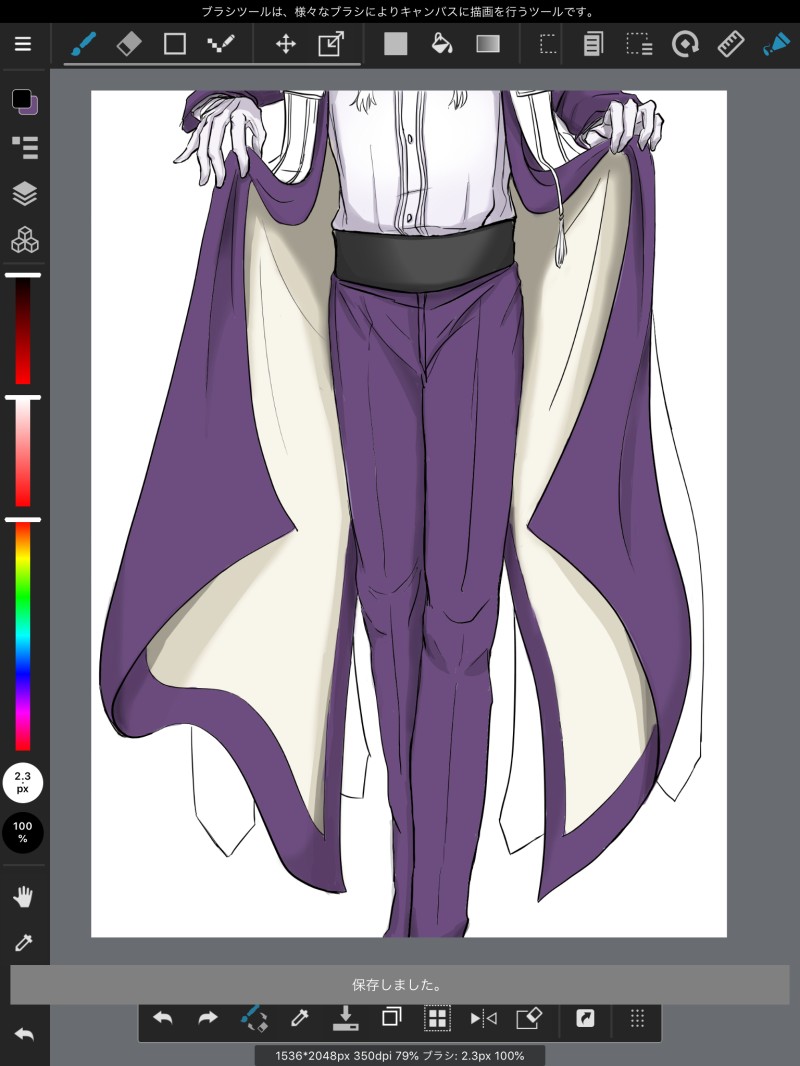
Task: Open the stacked pages icon in top toolbar
Action: point(593,44)
